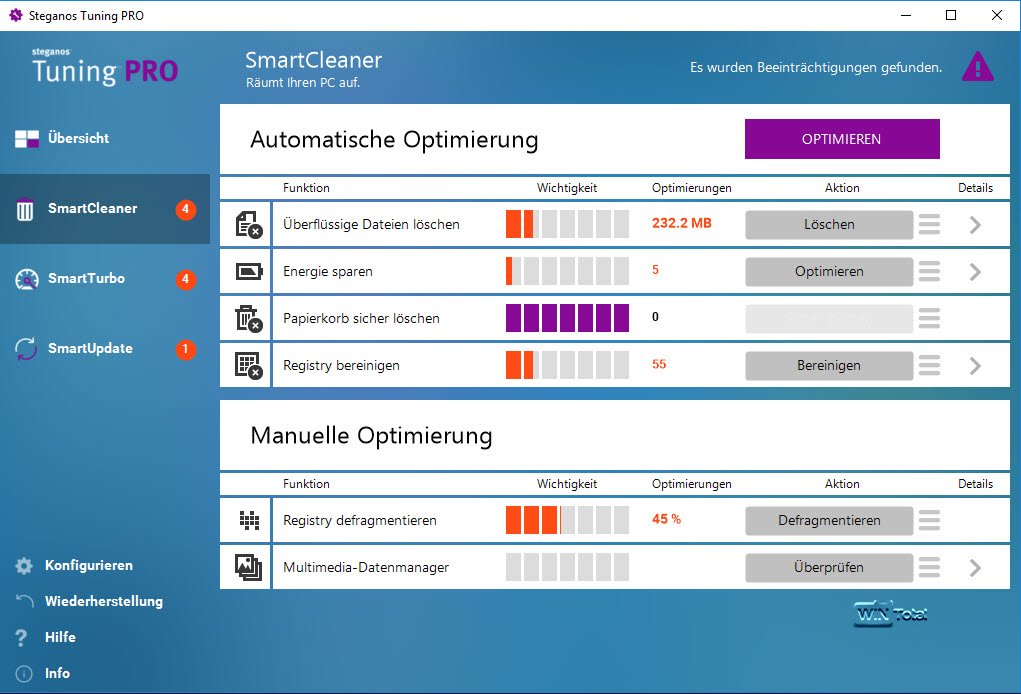
Task: Click the empty importance bar of Multimedia-Datenmanager
Action: (x=567, y=567)
